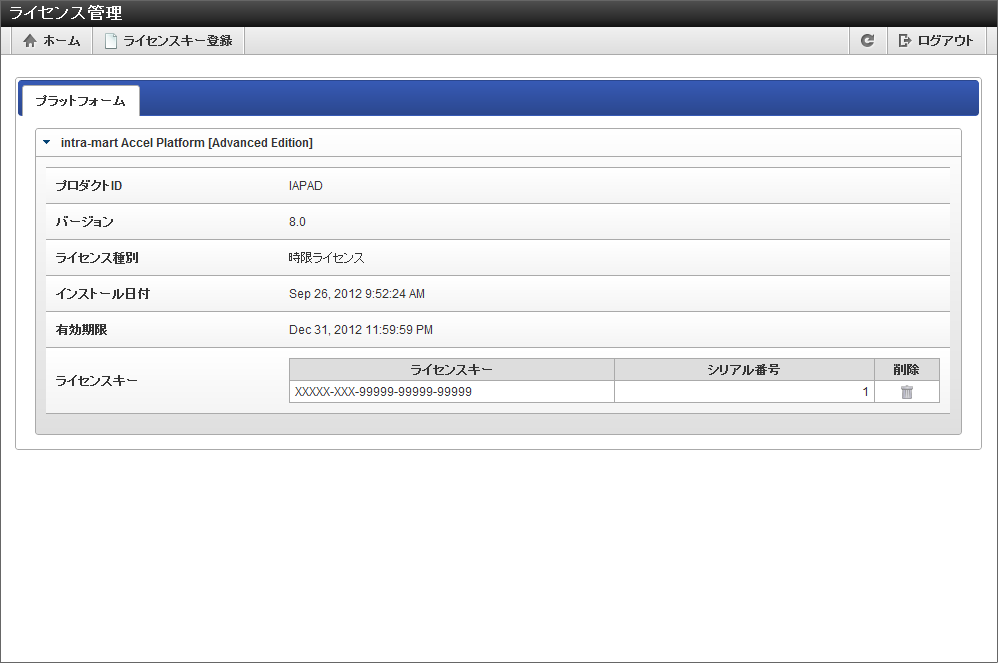The width and height of the screenshot is (998, 663).
Task: Click the 有効期限 label
Action: click(81, 330)
